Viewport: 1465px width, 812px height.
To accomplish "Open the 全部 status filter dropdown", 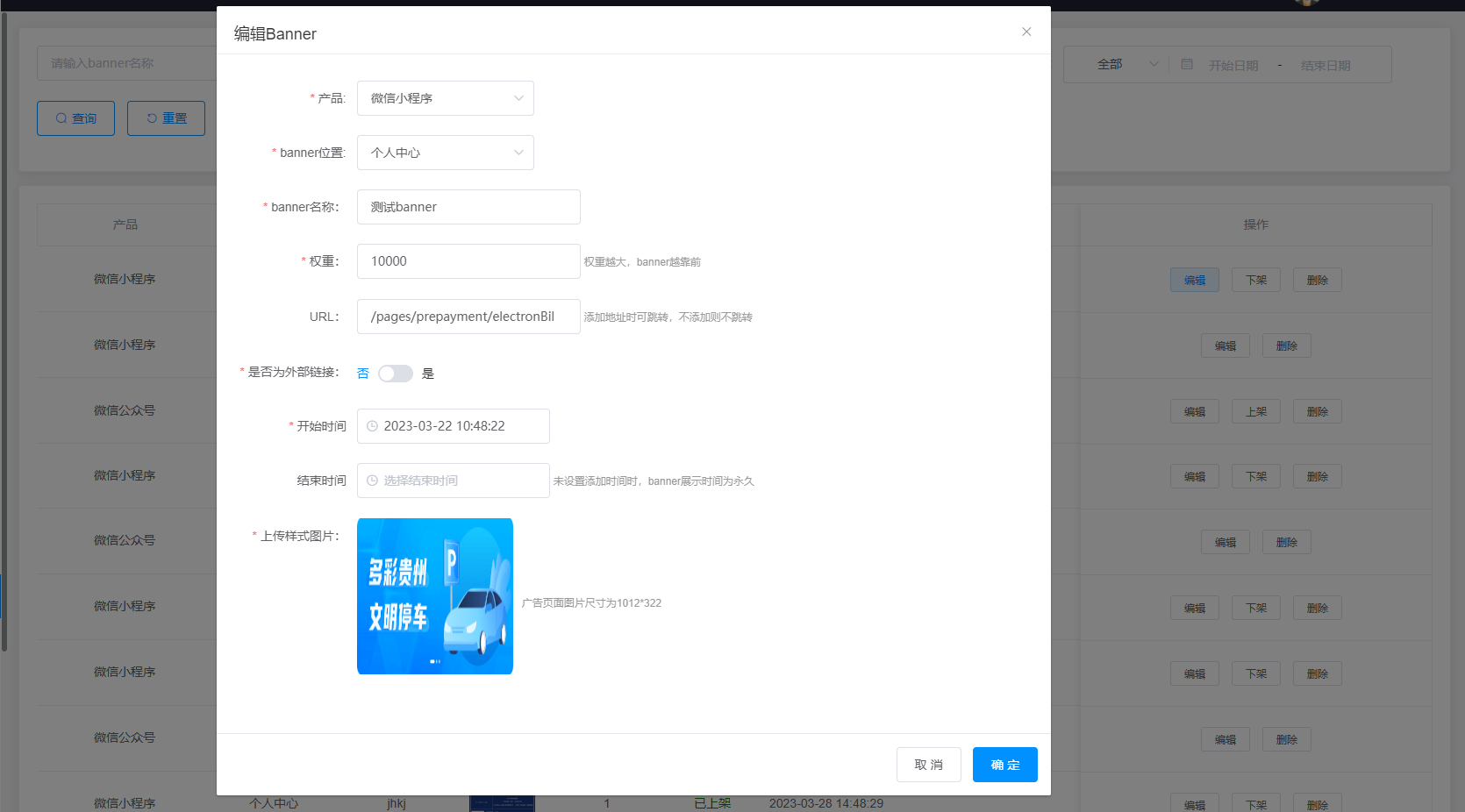I will click(x=1126, y=65).
